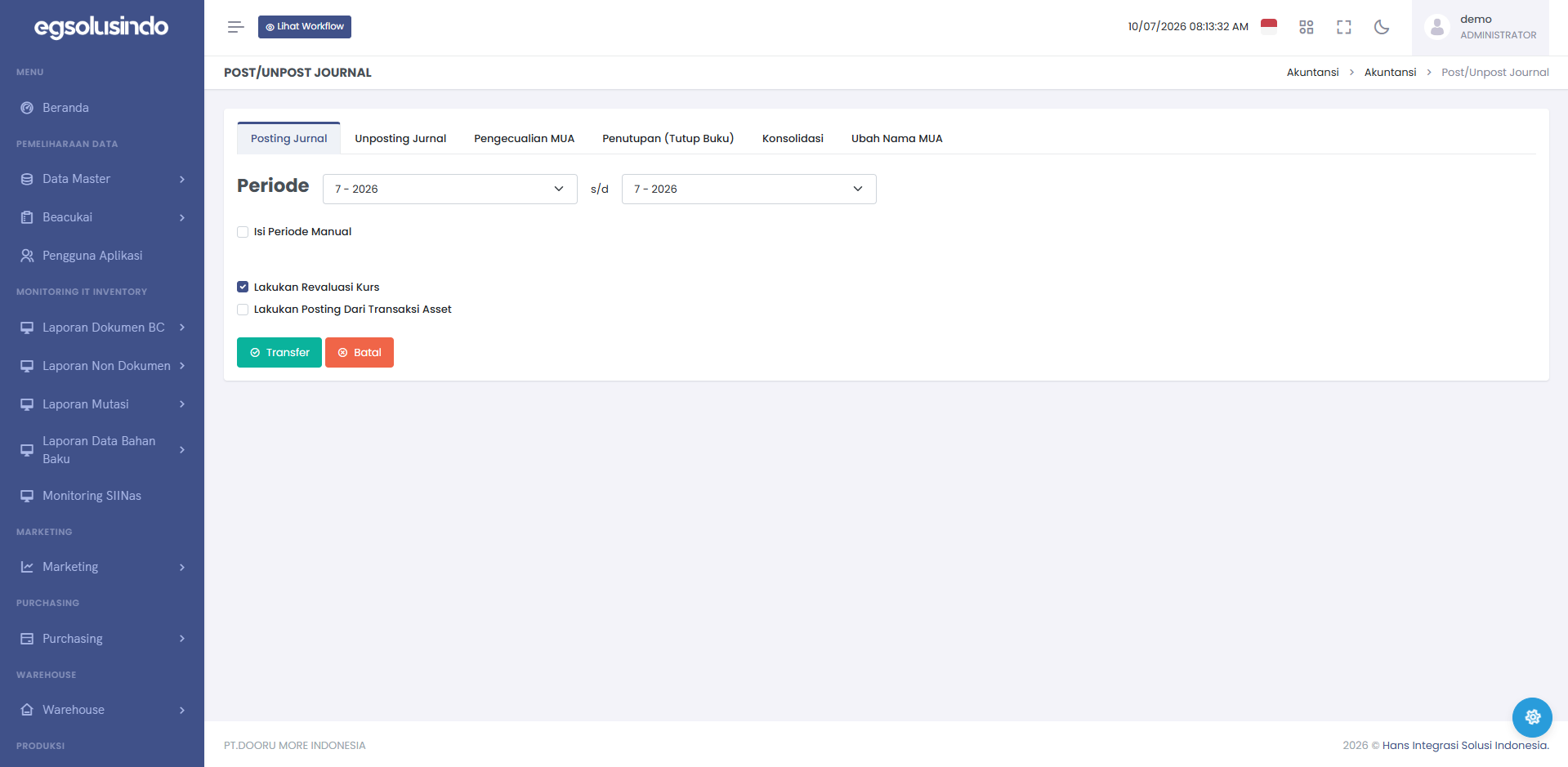The width and height of the screenshot is (1568, 767).
Task: Click the Laporan Dokumen BC monitor icon
Action: pyautogui.click(x=27, y=328)
